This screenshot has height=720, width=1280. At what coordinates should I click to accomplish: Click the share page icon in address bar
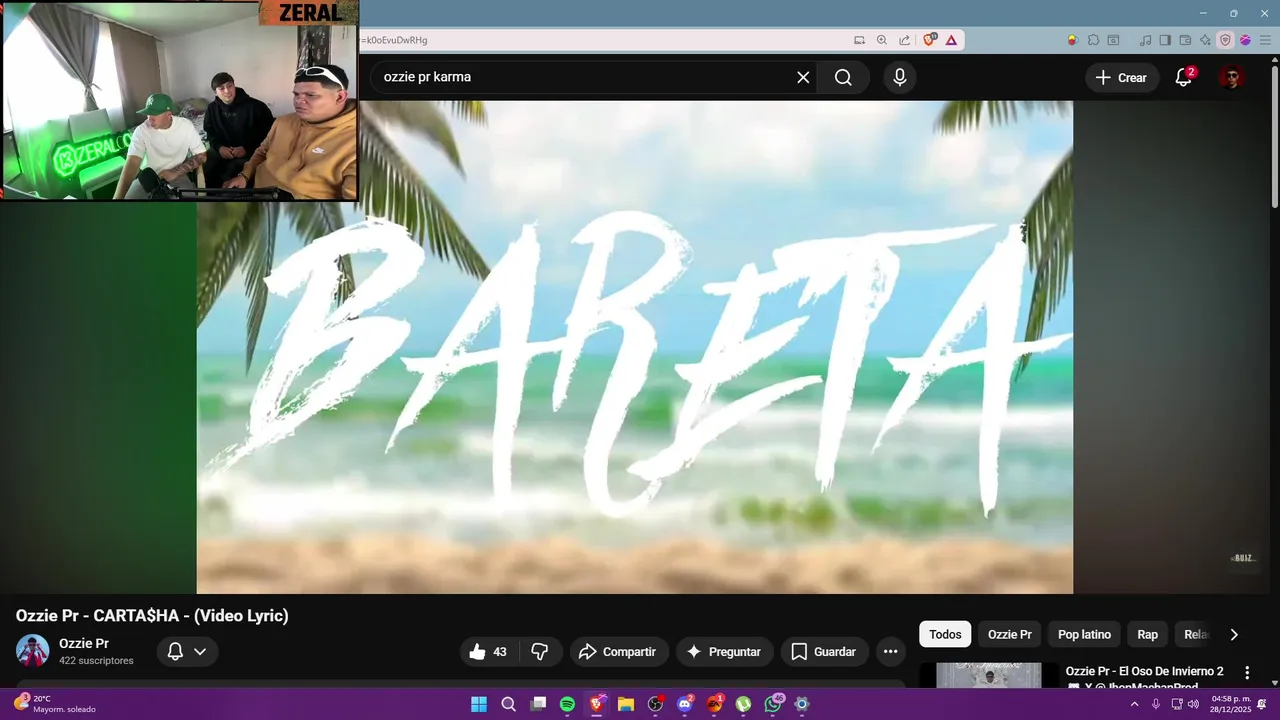(x=904, y=40)
